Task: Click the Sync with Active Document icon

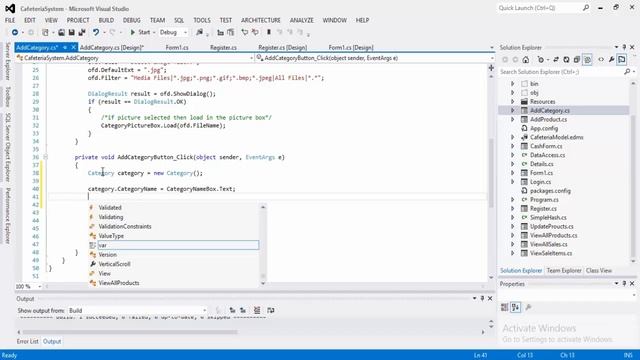Action: coord(556,60)
